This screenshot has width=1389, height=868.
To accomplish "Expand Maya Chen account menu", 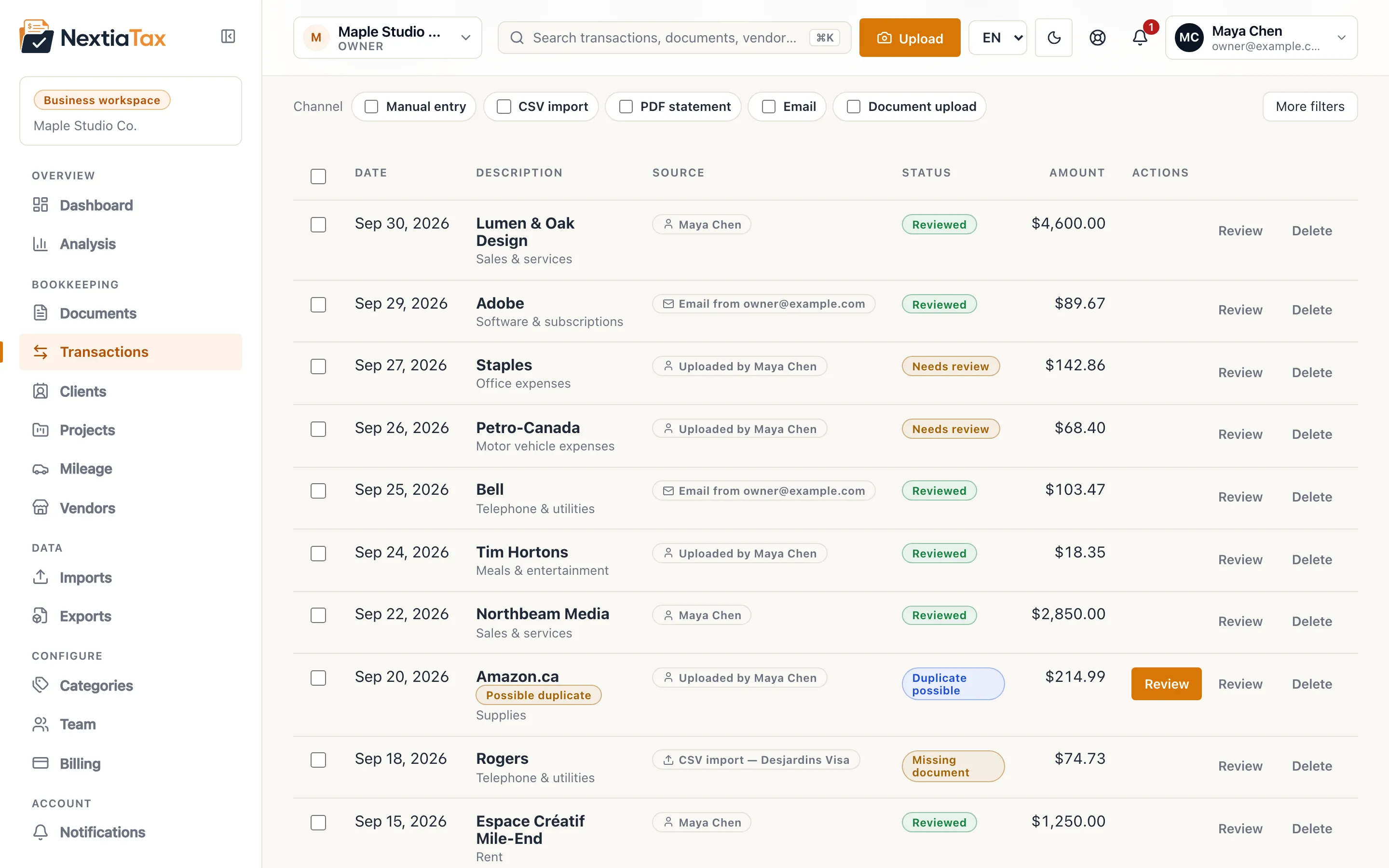I will 1261,38.
